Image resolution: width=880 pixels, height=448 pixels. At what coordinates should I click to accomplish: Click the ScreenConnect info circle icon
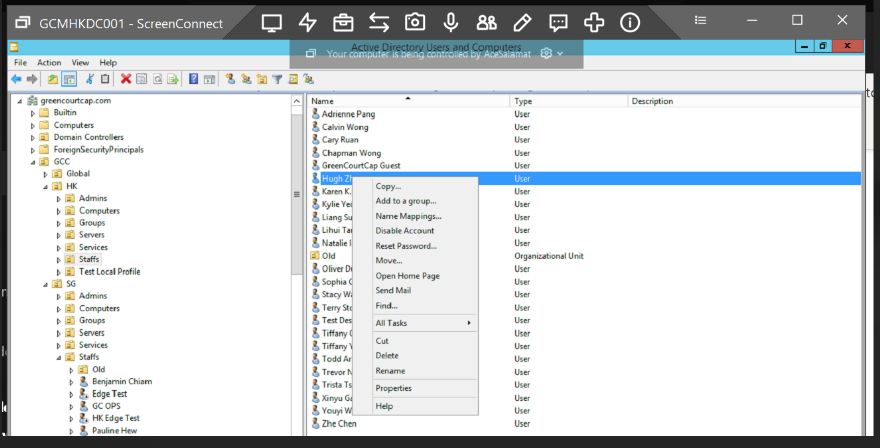[x=630, y=22]
